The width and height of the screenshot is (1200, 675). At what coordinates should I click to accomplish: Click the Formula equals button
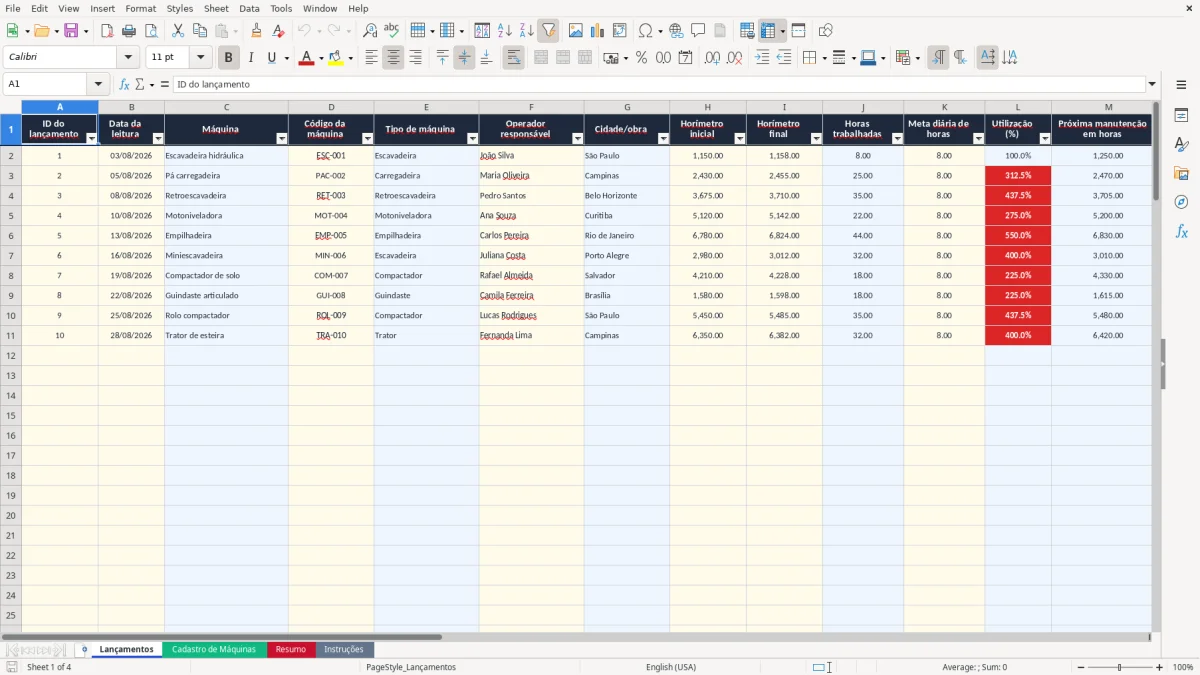pyautogui.click(x=164, y=85)
